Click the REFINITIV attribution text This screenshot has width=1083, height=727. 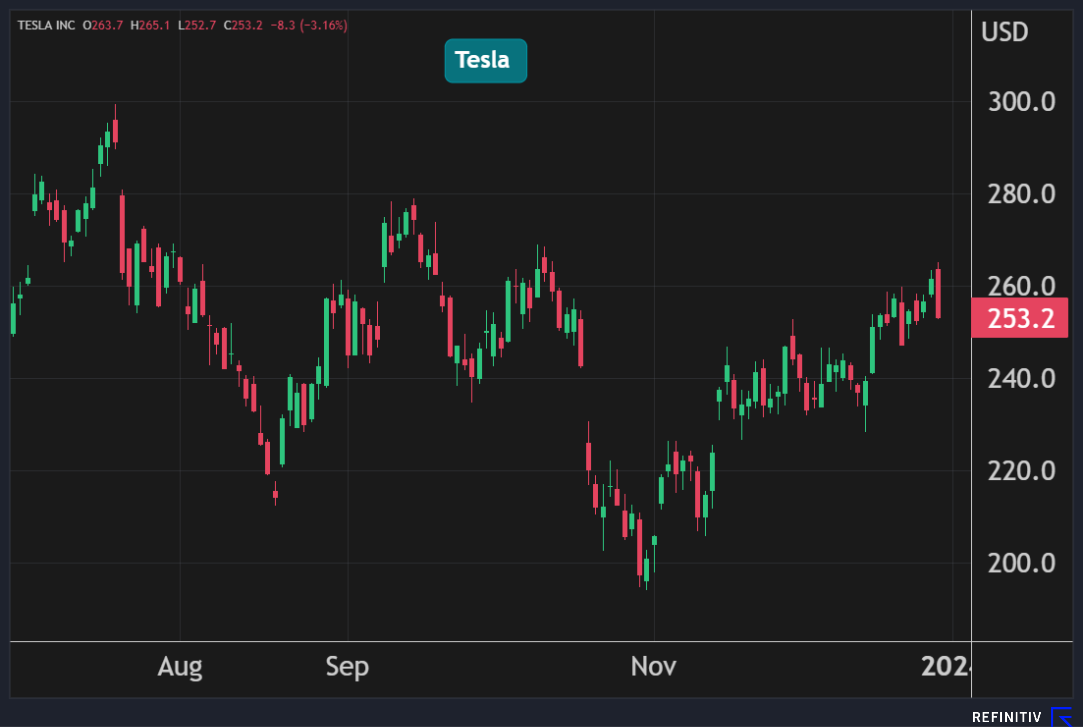pyautogui.click(x=1006, y=717)
